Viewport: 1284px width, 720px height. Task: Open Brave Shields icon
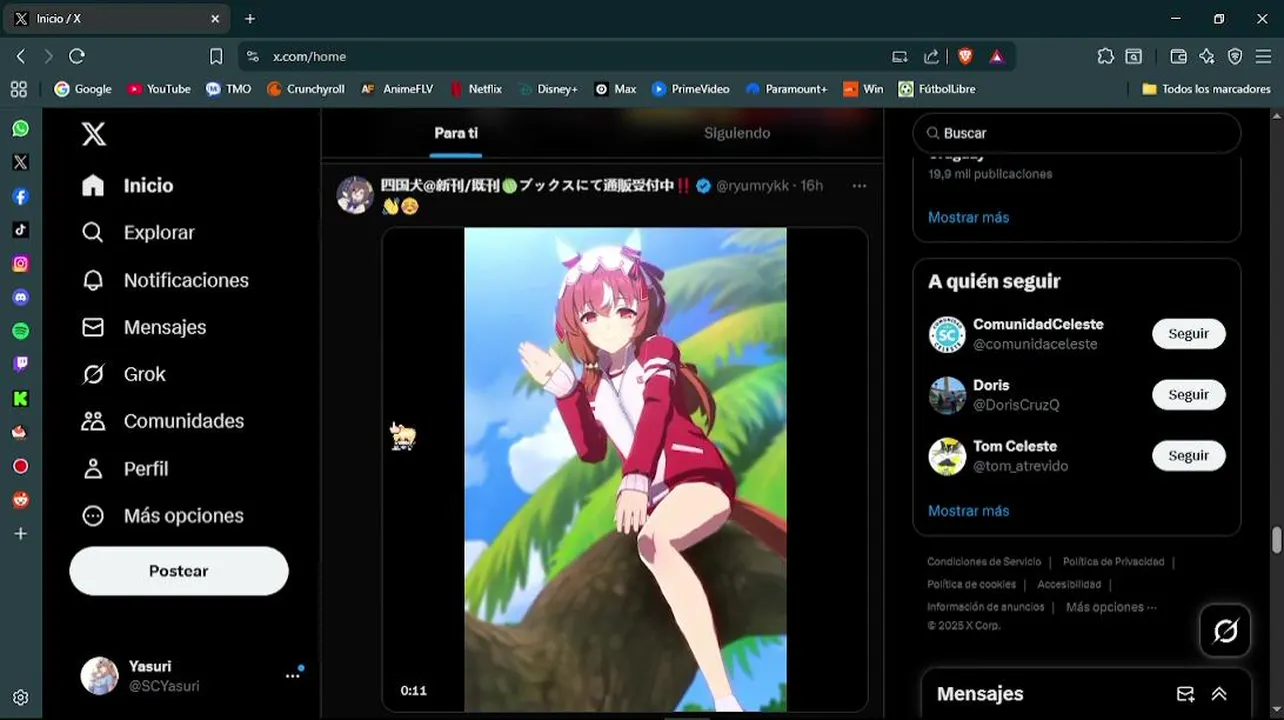click(965, 57)
